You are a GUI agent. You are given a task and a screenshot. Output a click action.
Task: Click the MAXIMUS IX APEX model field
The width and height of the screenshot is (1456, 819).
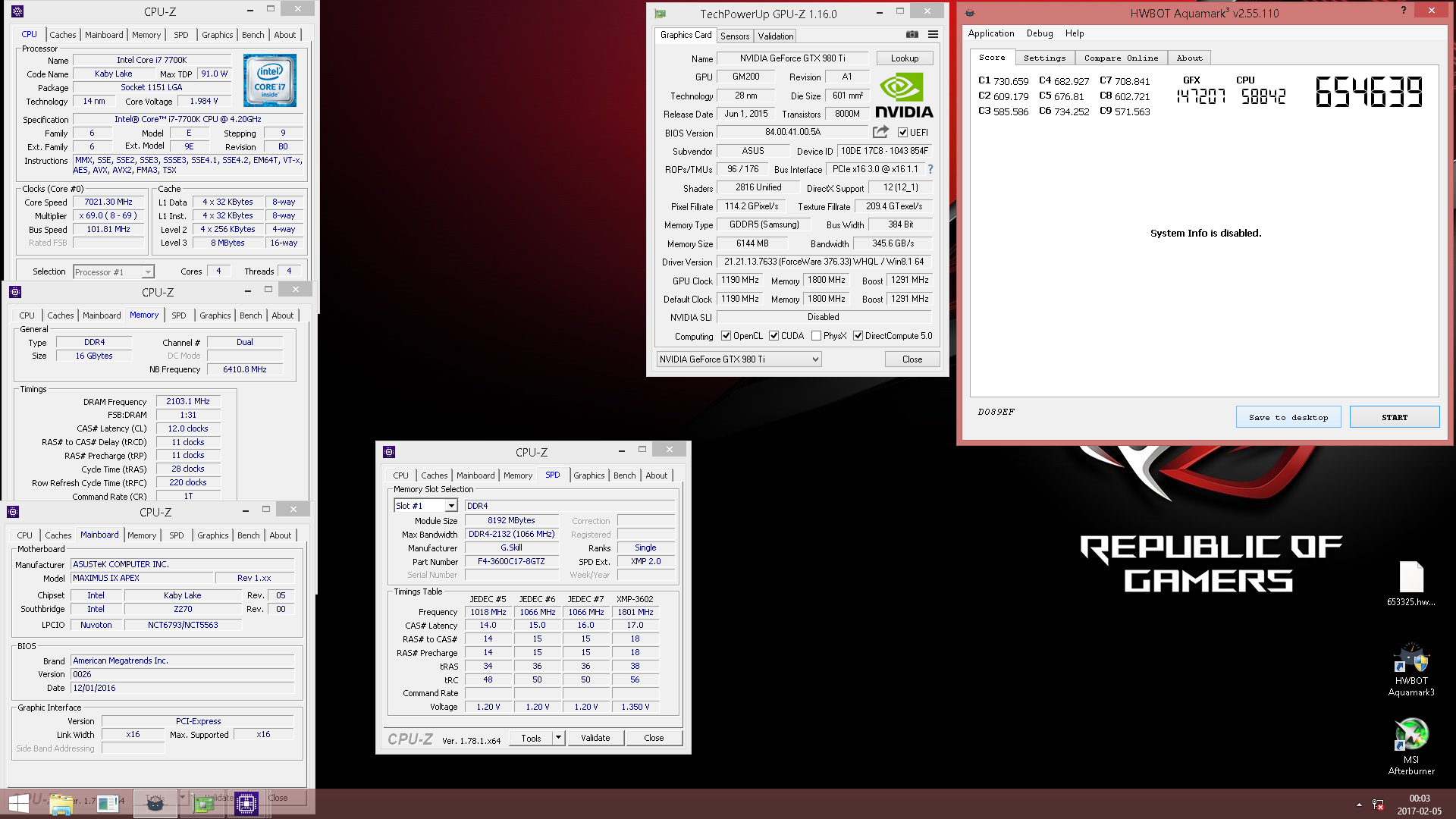144,578
